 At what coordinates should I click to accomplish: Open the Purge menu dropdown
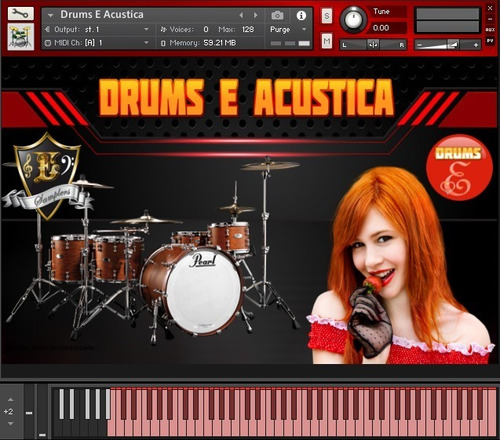(x=288, y=29)
